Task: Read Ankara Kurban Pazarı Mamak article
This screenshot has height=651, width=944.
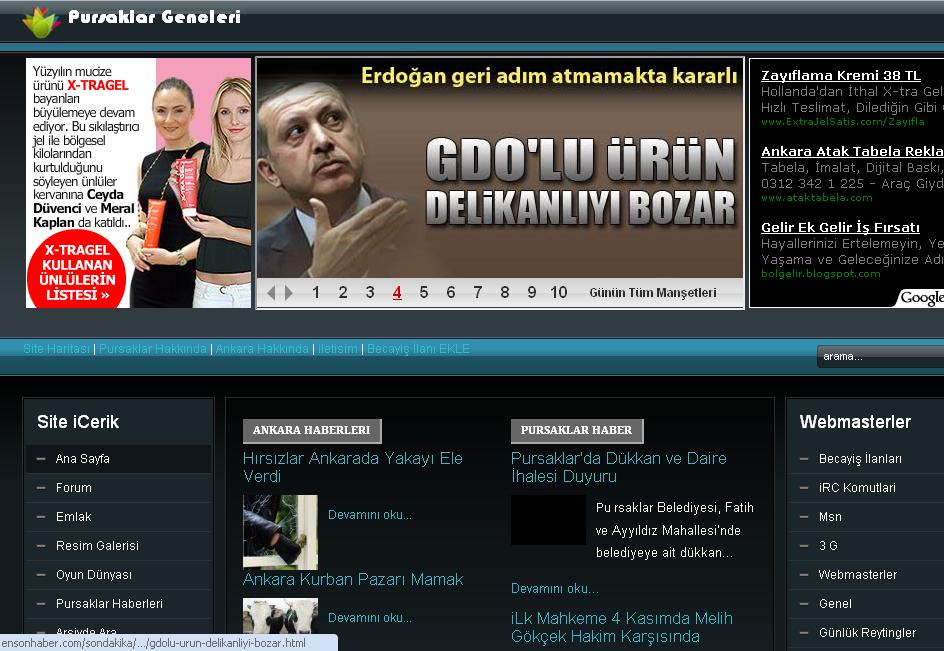Action: pyautogui.click(x=353, y=579)
